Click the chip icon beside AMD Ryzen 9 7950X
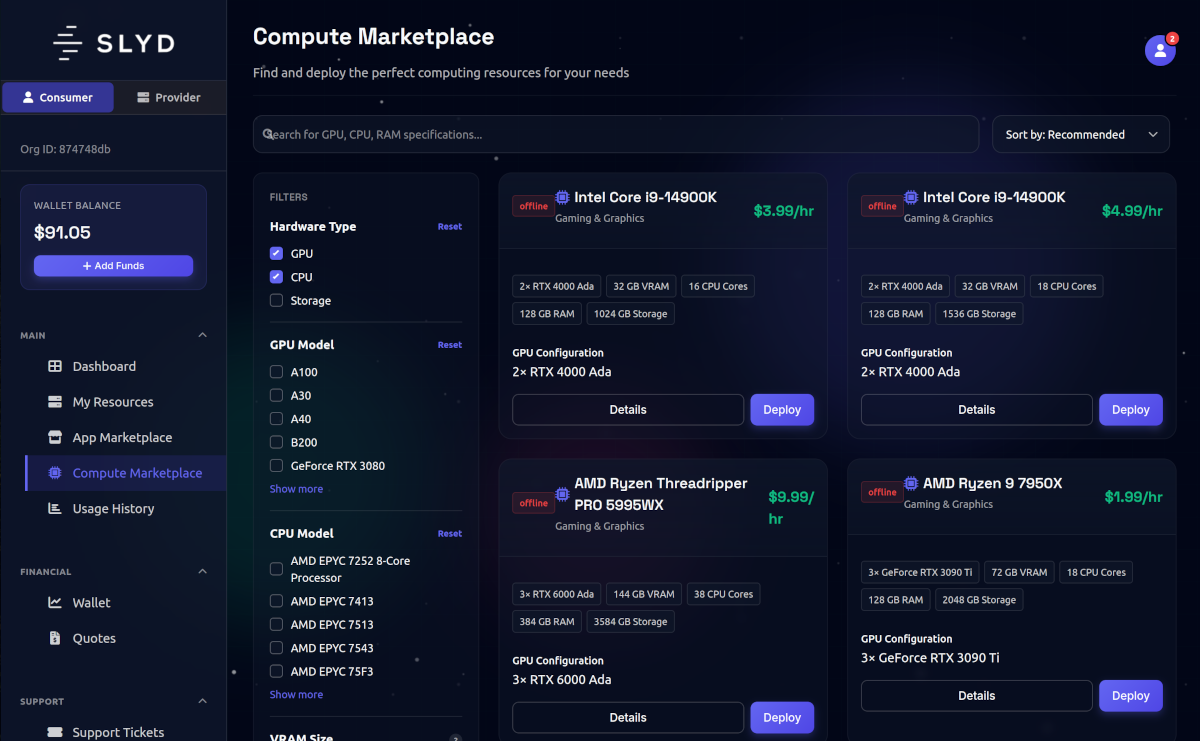This screenshot has width=1200, height=741. [x=911, y=483]
